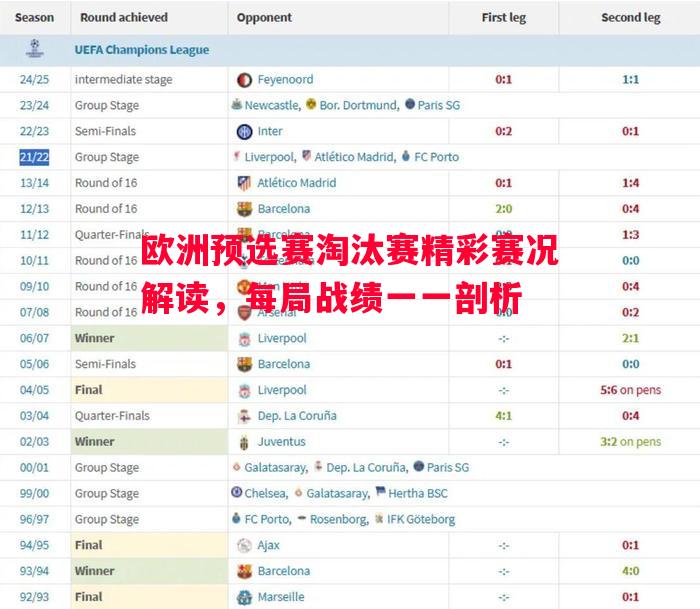
Task: Open the Rosenborg link
Action: pos(339,519)
